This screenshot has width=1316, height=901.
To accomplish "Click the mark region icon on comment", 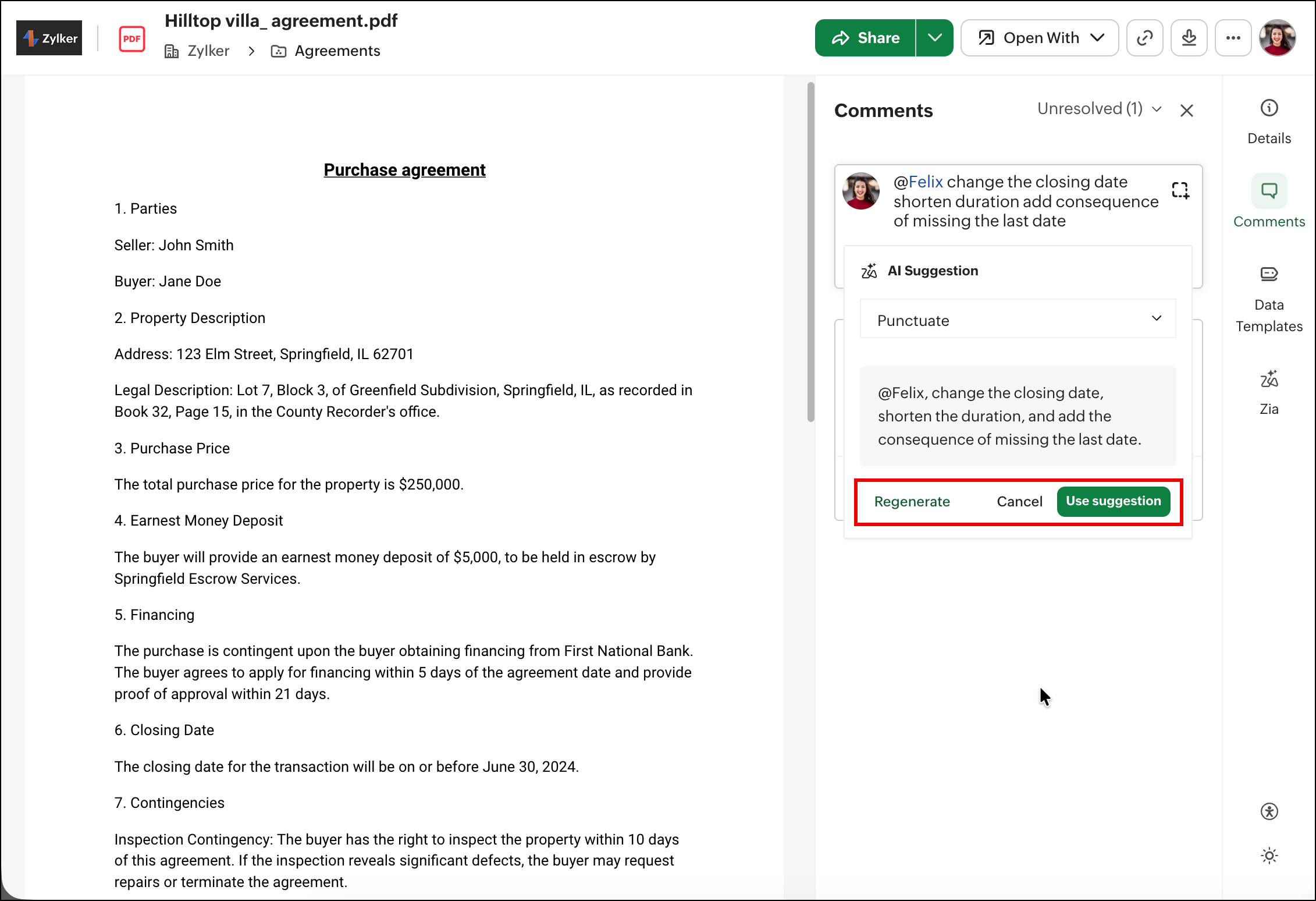I will point(1180,190).
